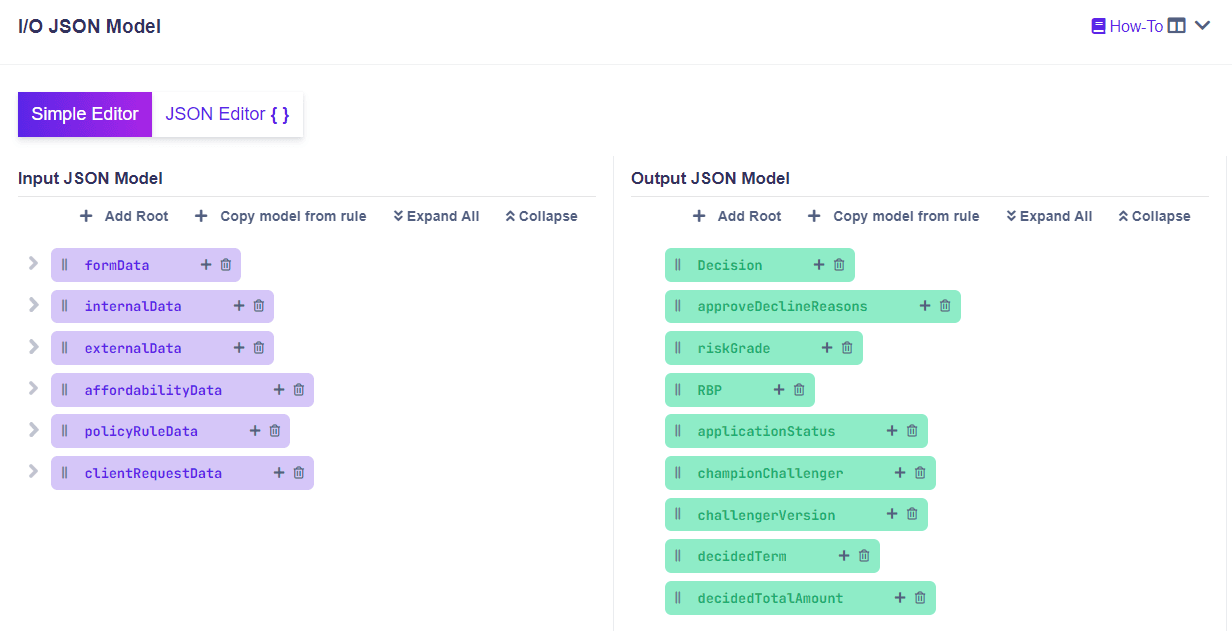Screen dimensions: 1232x632
Task: Click plus icon on championChallenger node
Action: pyautogui.click(x=900, y=473)
